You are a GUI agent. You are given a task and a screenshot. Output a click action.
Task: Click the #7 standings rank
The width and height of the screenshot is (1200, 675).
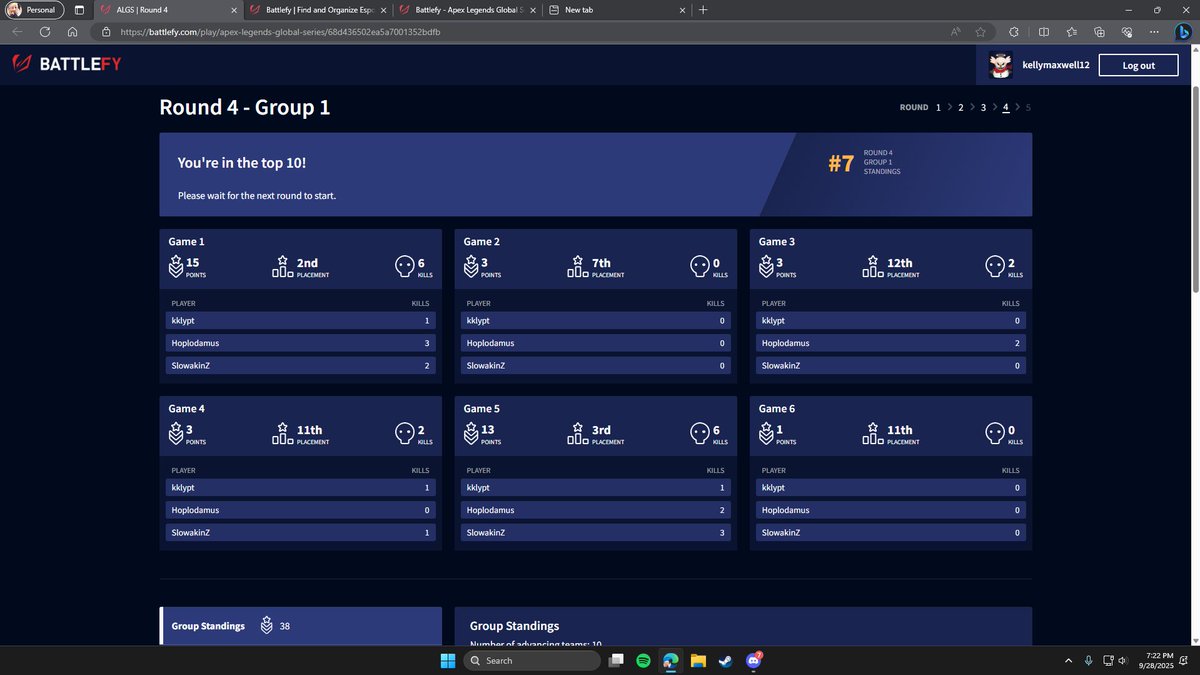tap(841, 162)
